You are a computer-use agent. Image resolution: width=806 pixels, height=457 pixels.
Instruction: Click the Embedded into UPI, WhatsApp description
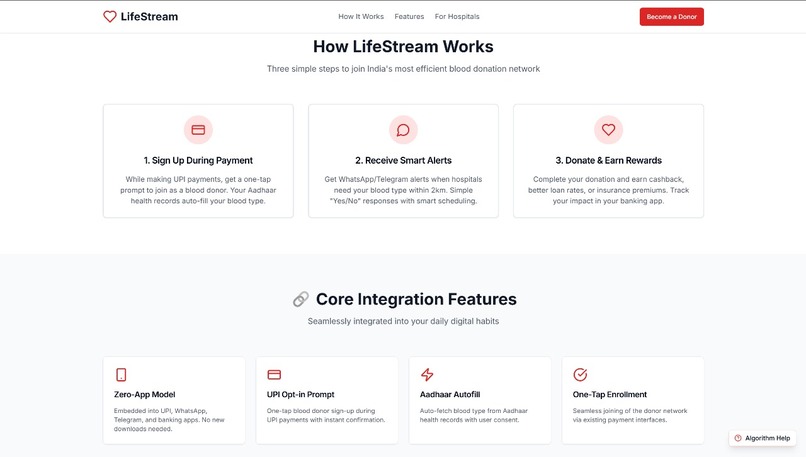(x=169, y=419)
